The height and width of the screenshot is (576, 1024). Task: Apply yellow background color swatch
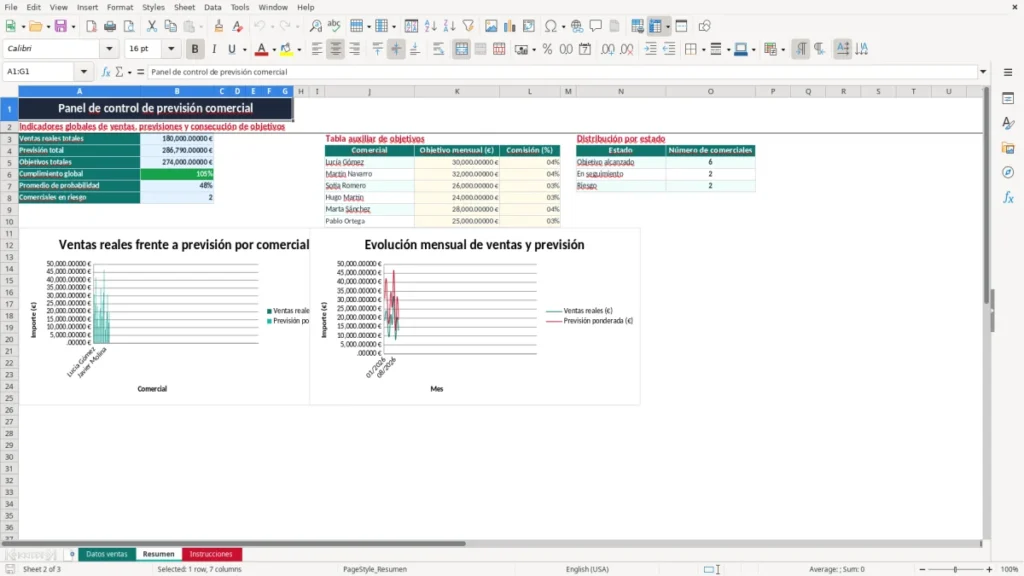286,49
